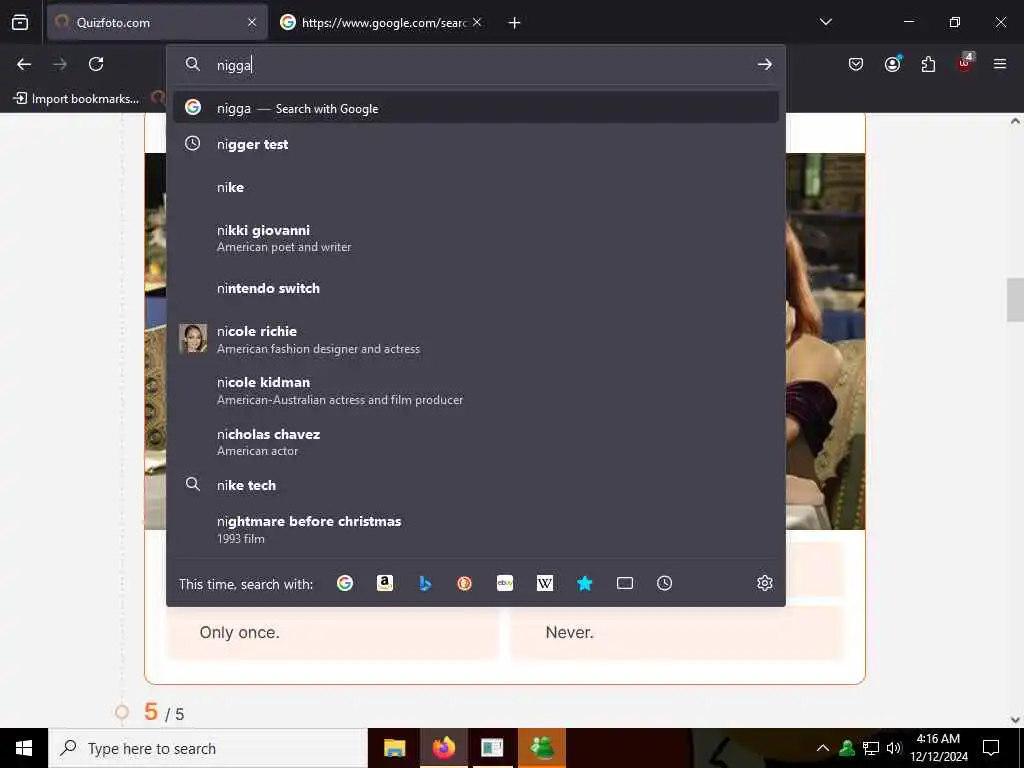This screenshot has height=768, width=1024.
Task: Open the green people app on the taskbar
Action: tap(542, 748)
